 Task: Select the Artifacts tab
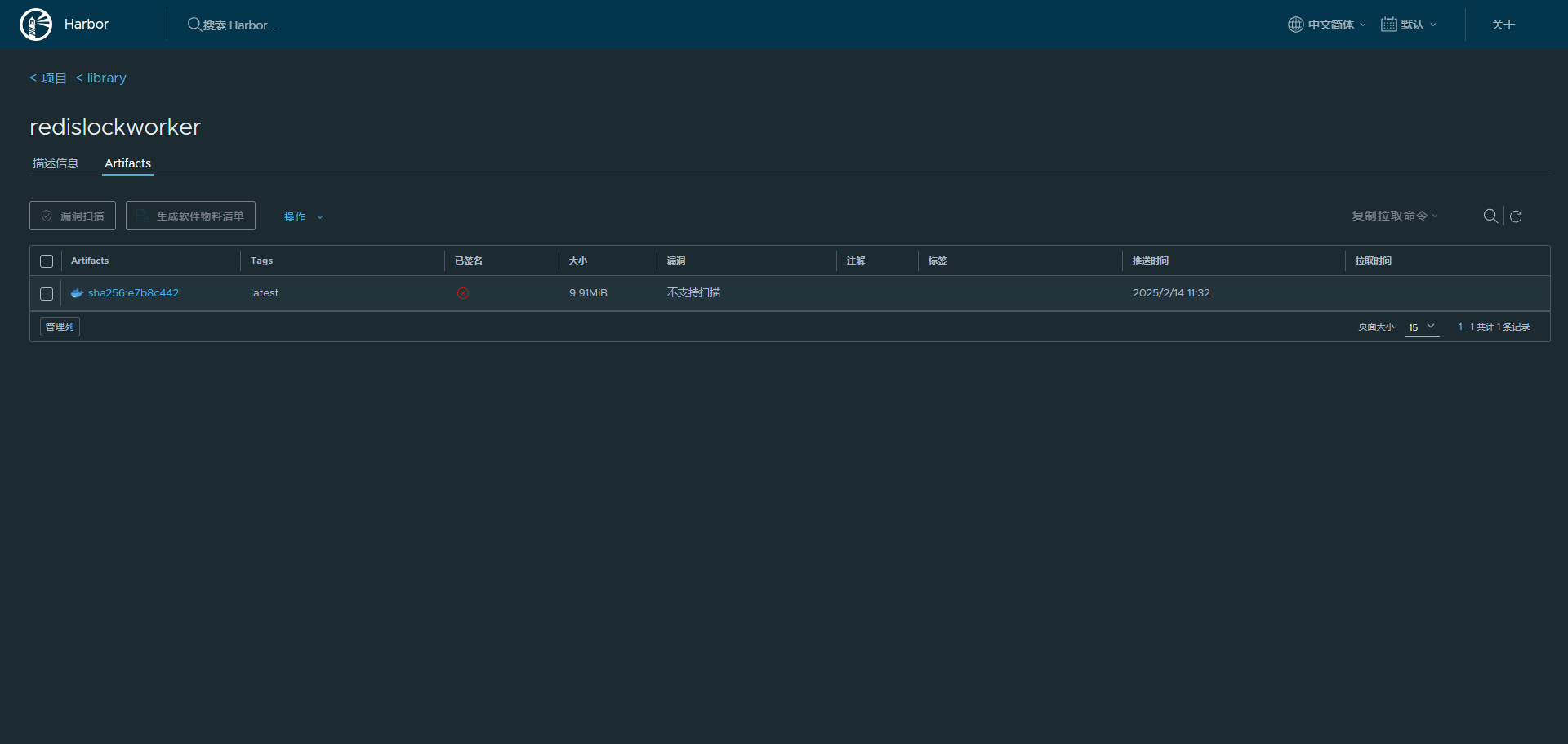pos(127,163)
